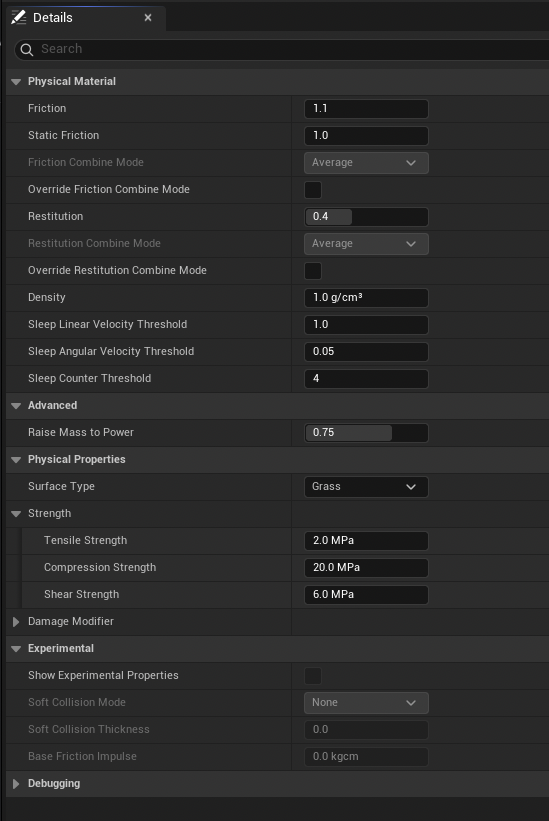Edit Tensile Strength value 2.0 MPa
The image size is (549, 821).
click(x=366, y=540)
